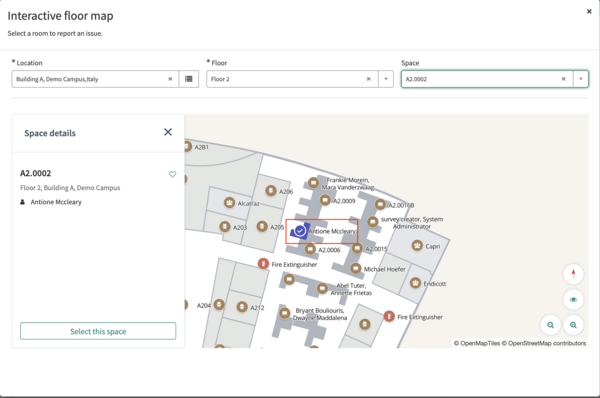Close the Space details panel
The height and width of the screenshot is (398, 600).
click(168, 132)
